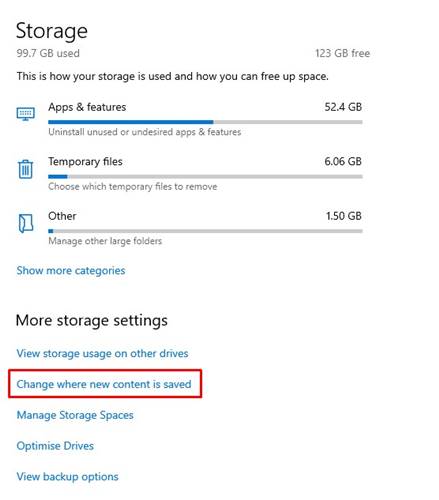The height and width of the screenshot is (500, 439).
Task: Click the 52.4 GB size value
Action: 343,107
